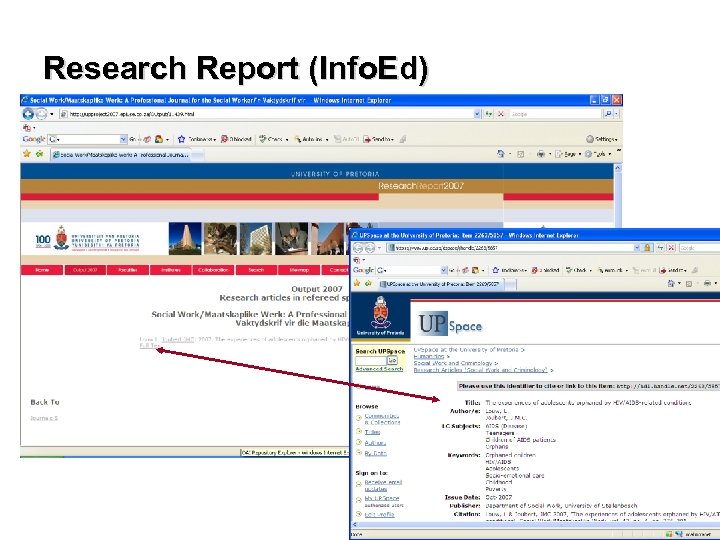Run Google toolbar spell Check in Social Work window
The width and height of the screenshot is (720, 540).
[x=273, y=139]
